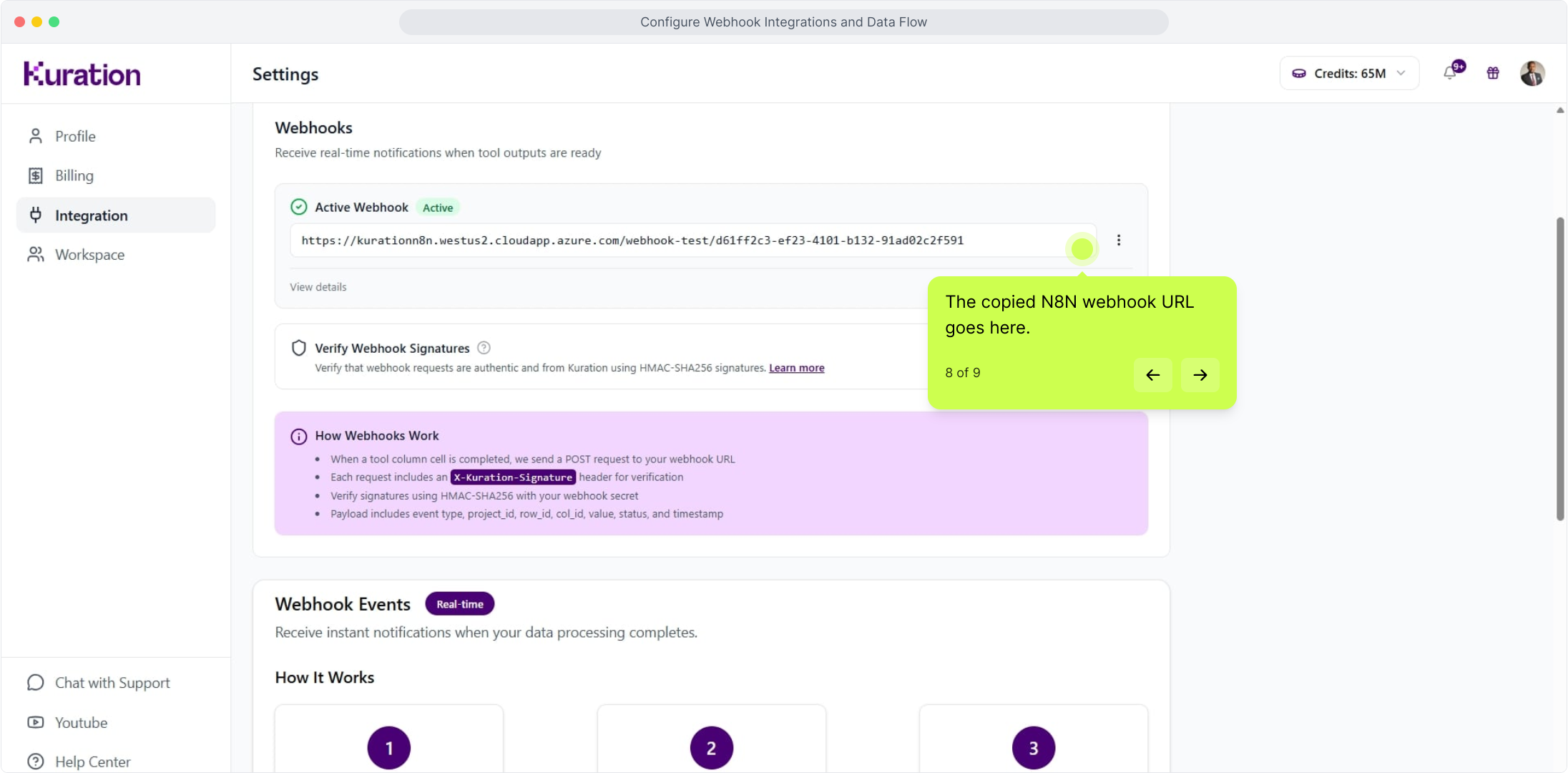Click the scrollbar up arrow
Image resolution: width=1568 pixels, height=773 pixels.
pos(1560,110)
